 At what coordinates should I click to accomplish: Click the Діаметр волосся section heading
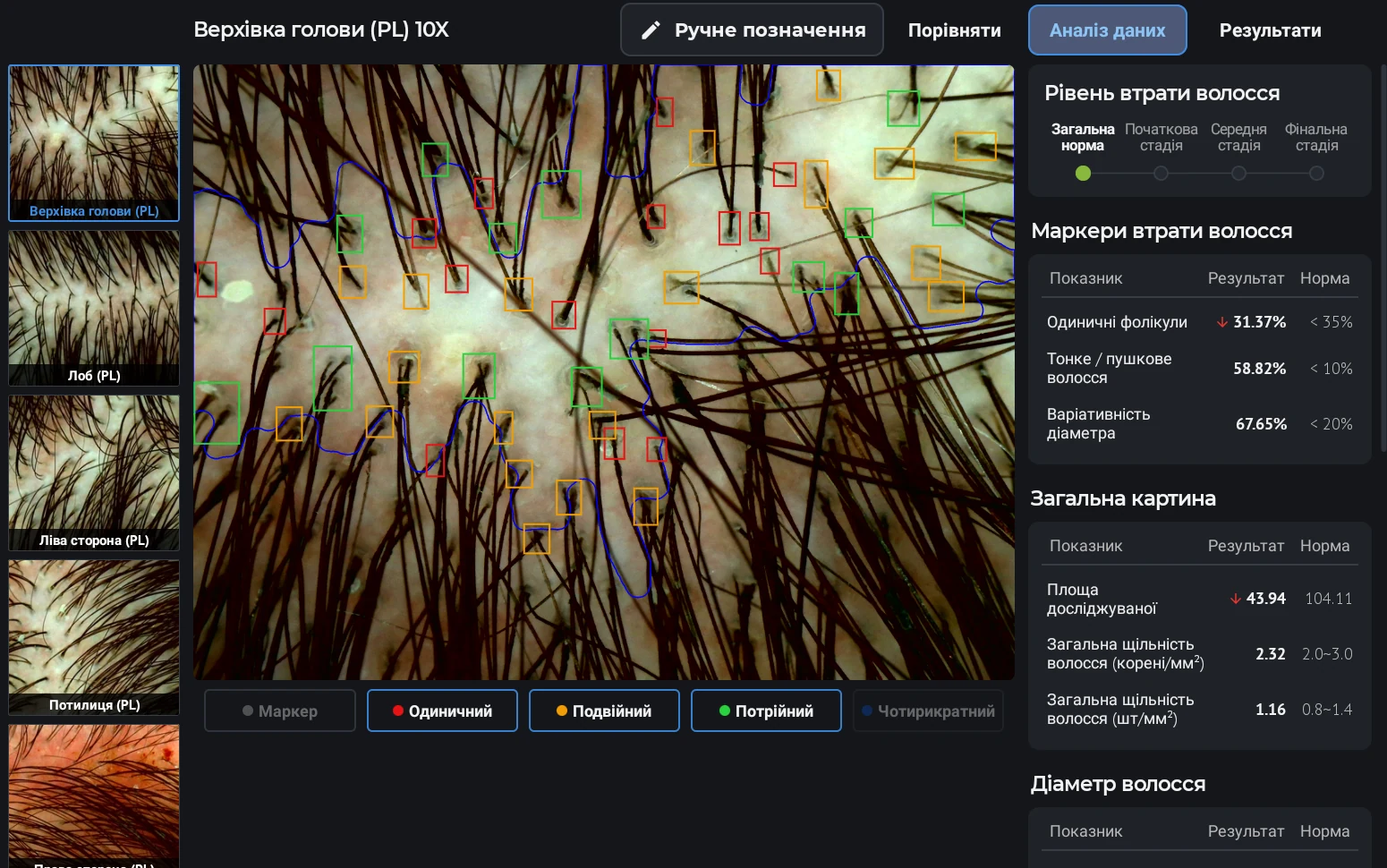pyautogui.click(x=1118, y=784)
